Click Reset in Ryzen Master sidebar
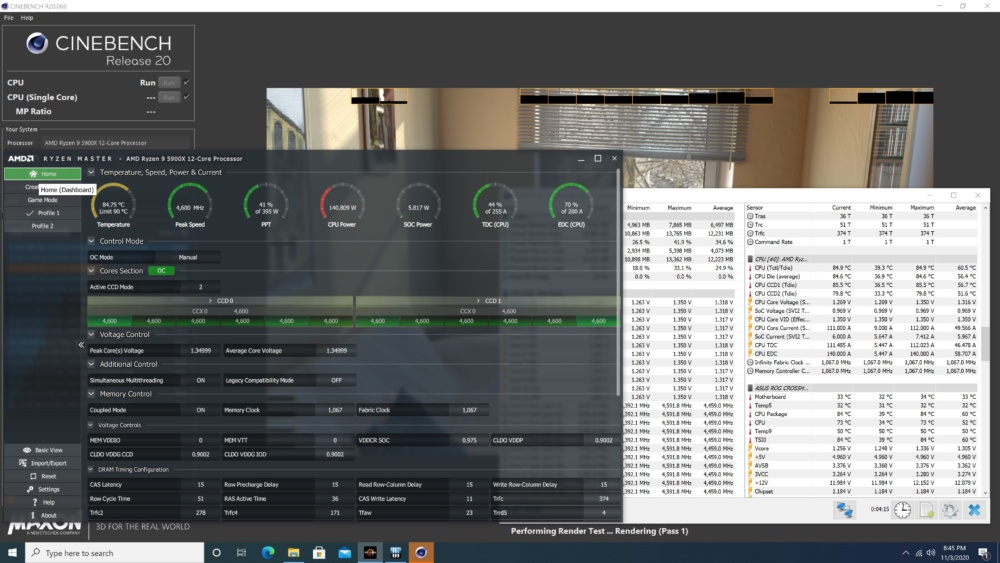1000x563 pixels. click(42, 476)
